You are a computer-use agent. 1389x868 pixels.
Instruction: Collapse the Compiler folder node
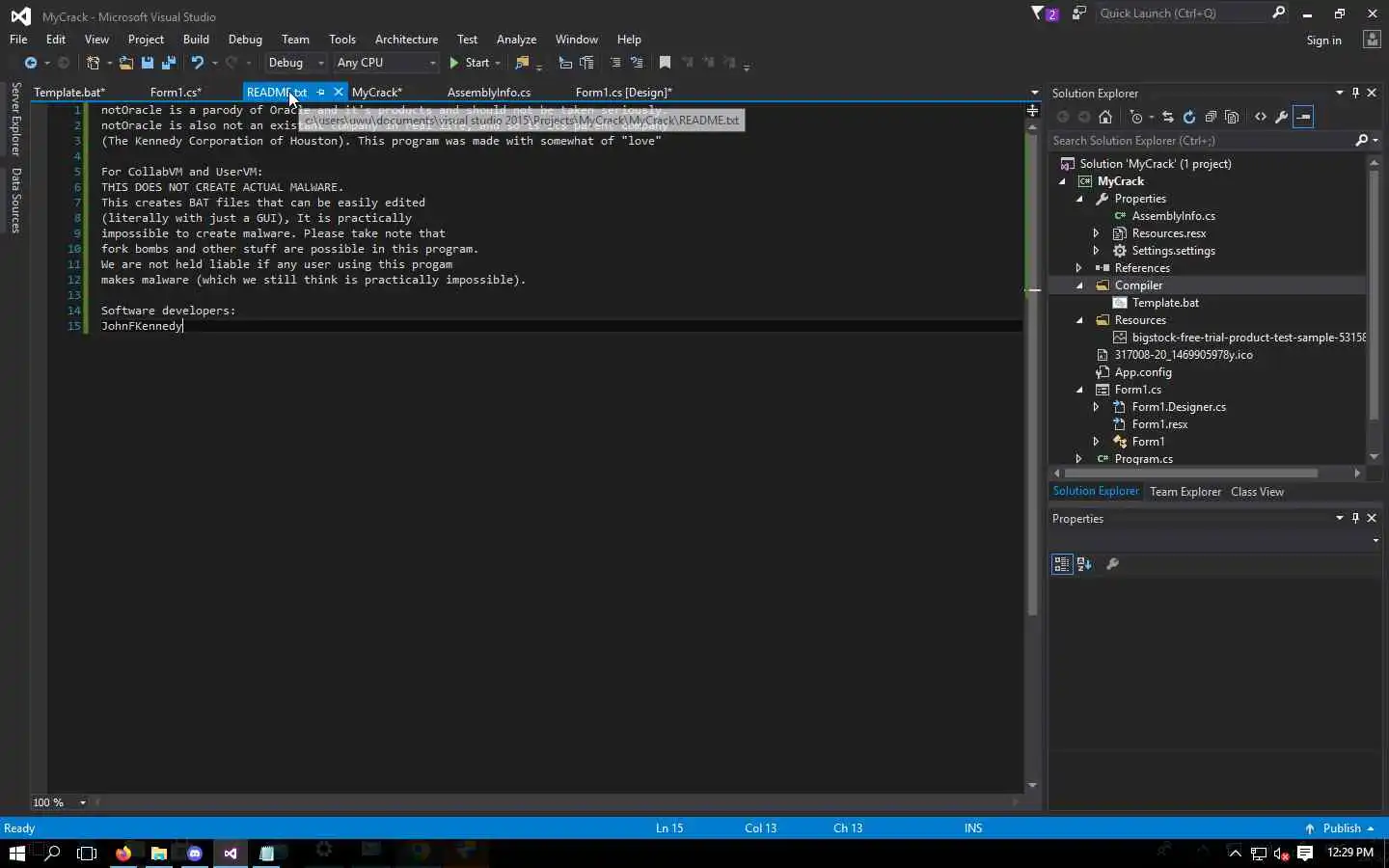[1080, 285]
